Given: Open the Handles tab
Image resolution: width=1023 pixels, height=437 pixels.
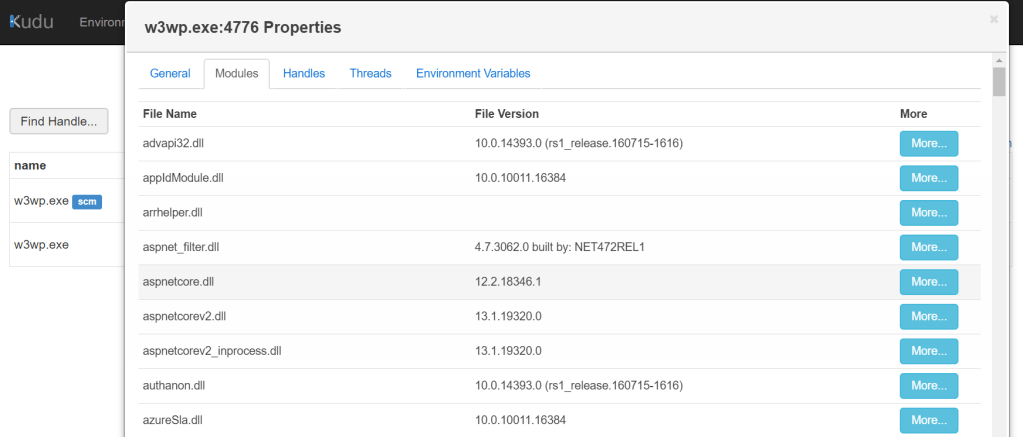Looking at the screenshot, I should tap(304, 74).
